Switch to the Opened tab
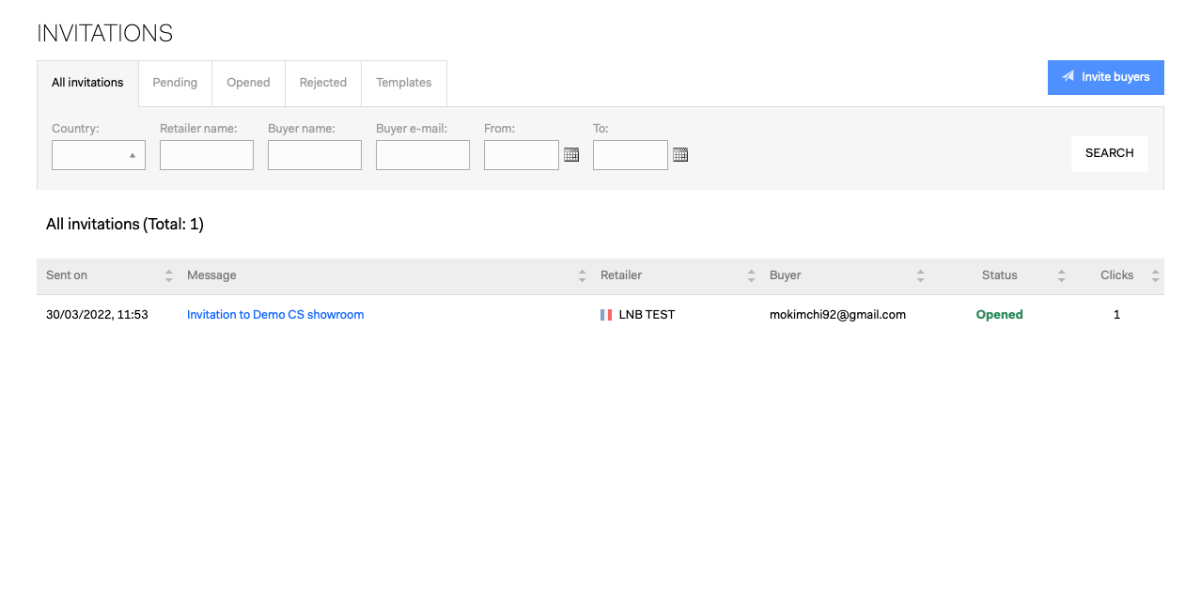The height and width of the screenshot is (600, 1200). [x=248, y=83]
